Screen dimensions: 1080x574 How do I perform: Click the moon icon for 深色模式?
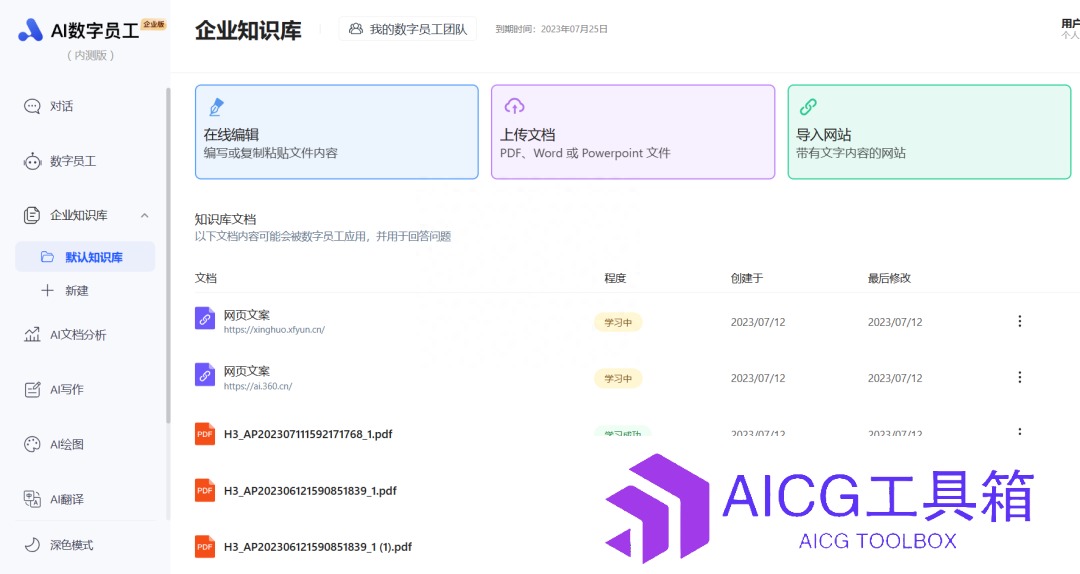32,544
